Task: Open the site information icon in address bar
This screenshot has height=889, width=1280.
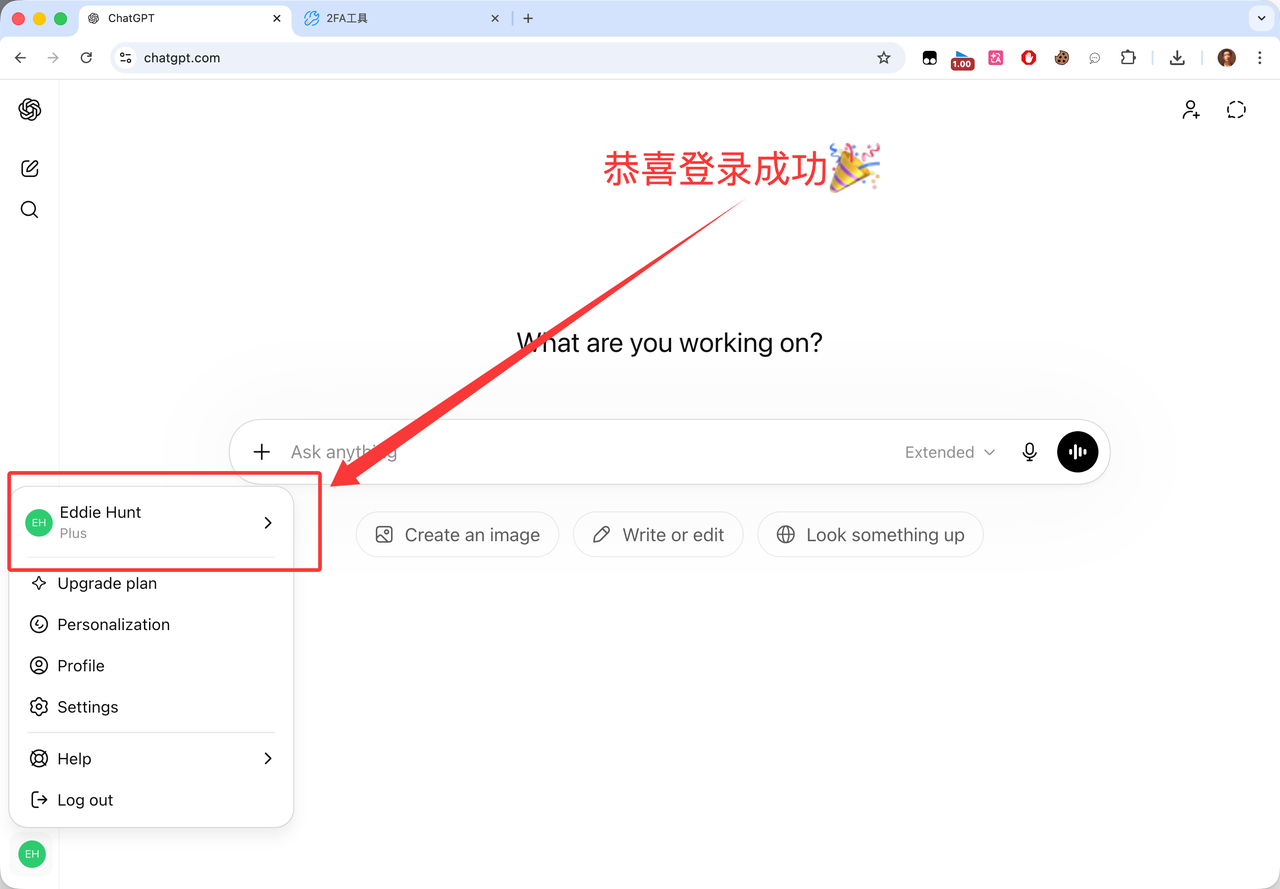Action: [126, 58]
